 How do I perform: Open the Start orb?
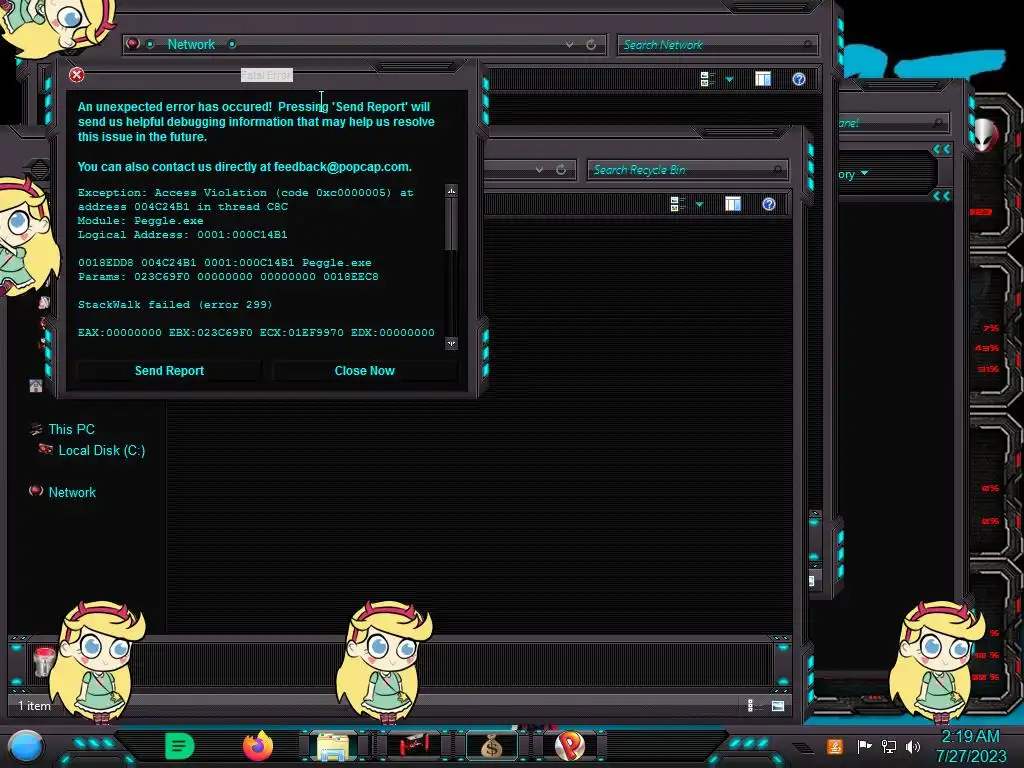(26, 747)
